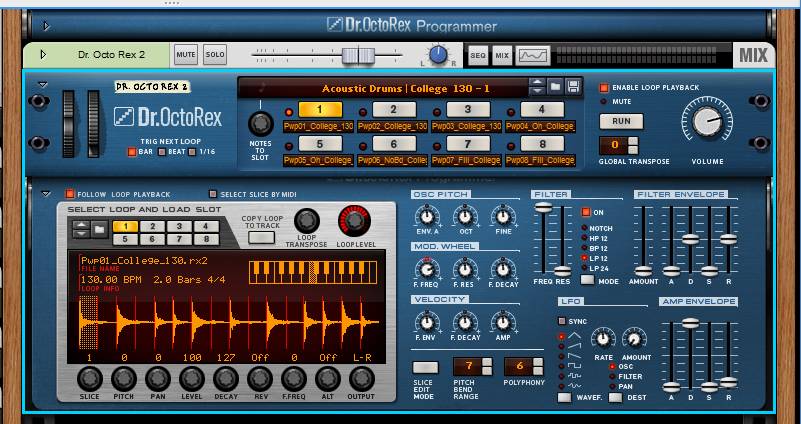
Task: Select loop slot 5 in top panel
Action: 320,144
